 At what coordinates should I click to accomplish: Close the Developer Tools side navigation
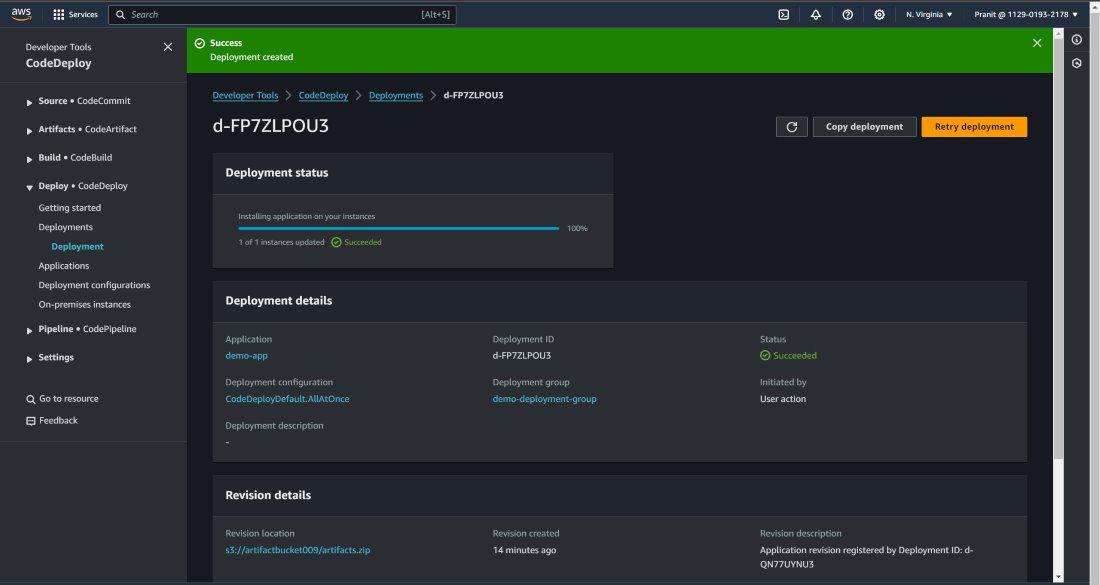(168, 47)
